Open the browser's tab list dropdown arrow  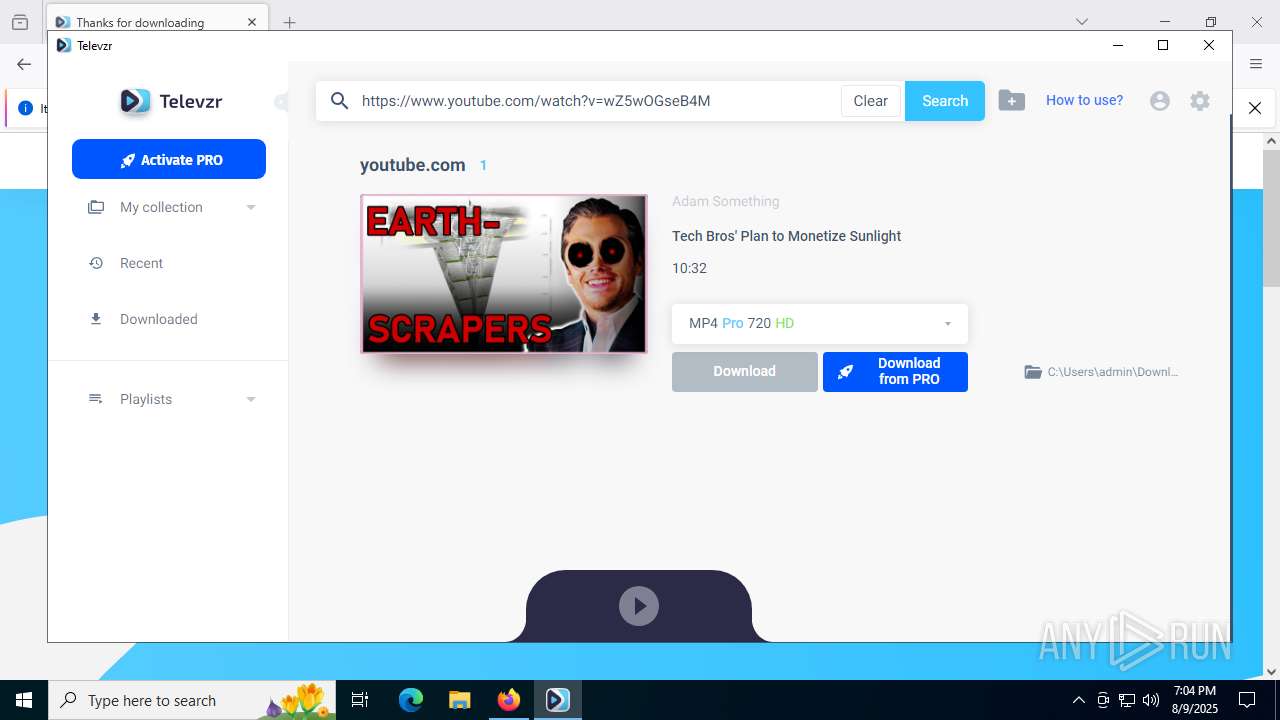pyautogui.click(x=1082, y=22)
